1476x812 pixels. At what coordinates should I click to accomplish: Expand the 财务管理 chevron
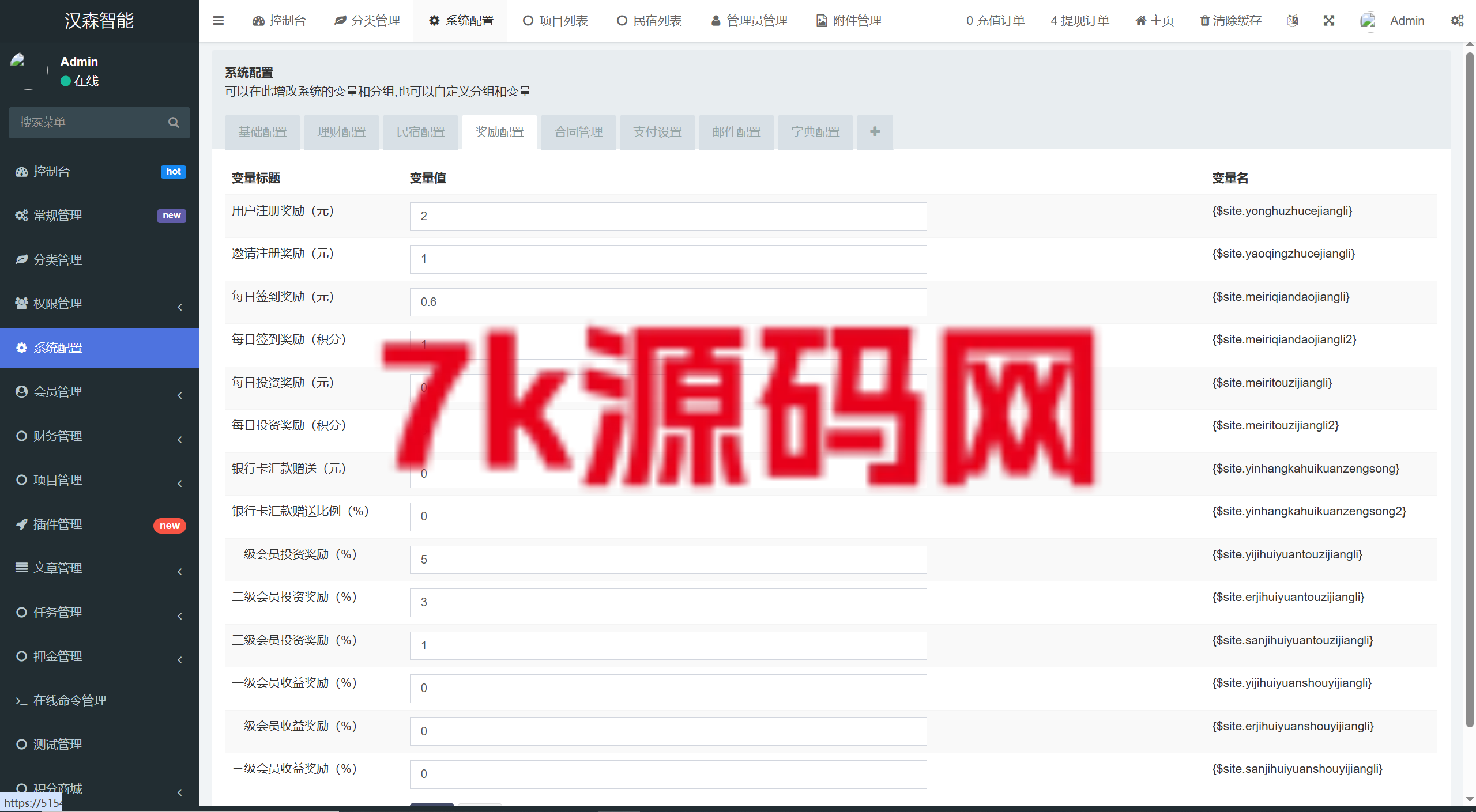180,440
